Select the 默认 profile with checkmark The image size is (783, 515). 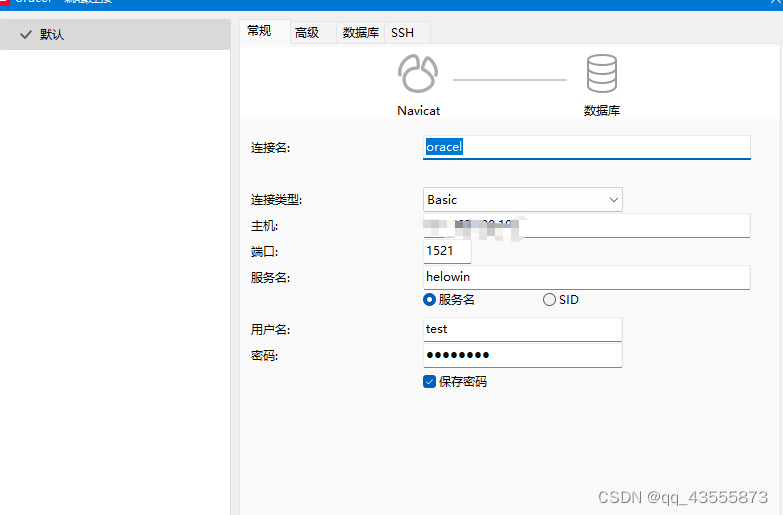pos(115,34)
